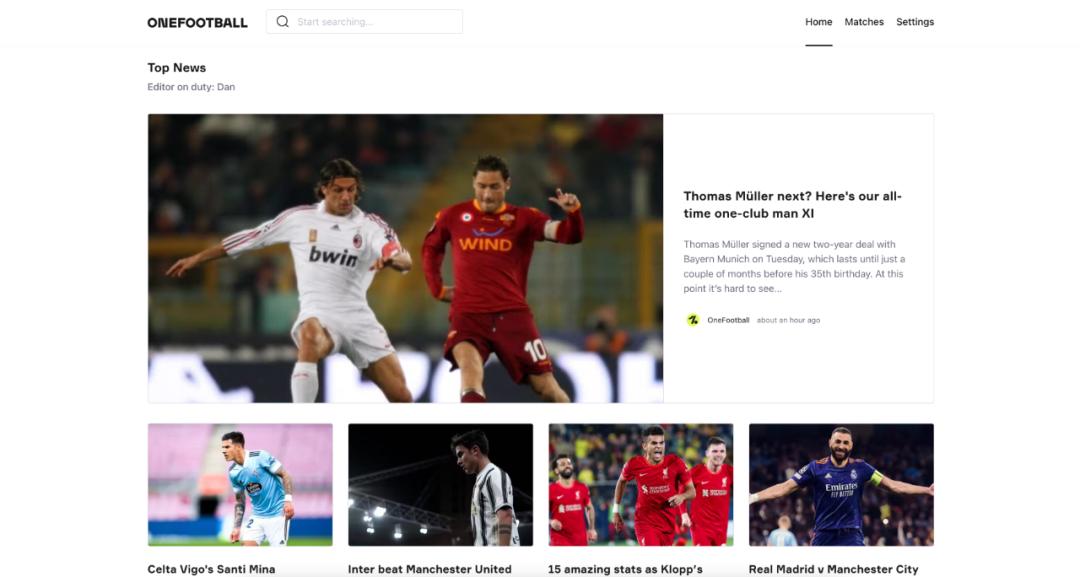Image resolution: width=1080 pixels, height=577 pixels.
Task: Click the 'about an hour ago' timestamp
Action: 788,320
